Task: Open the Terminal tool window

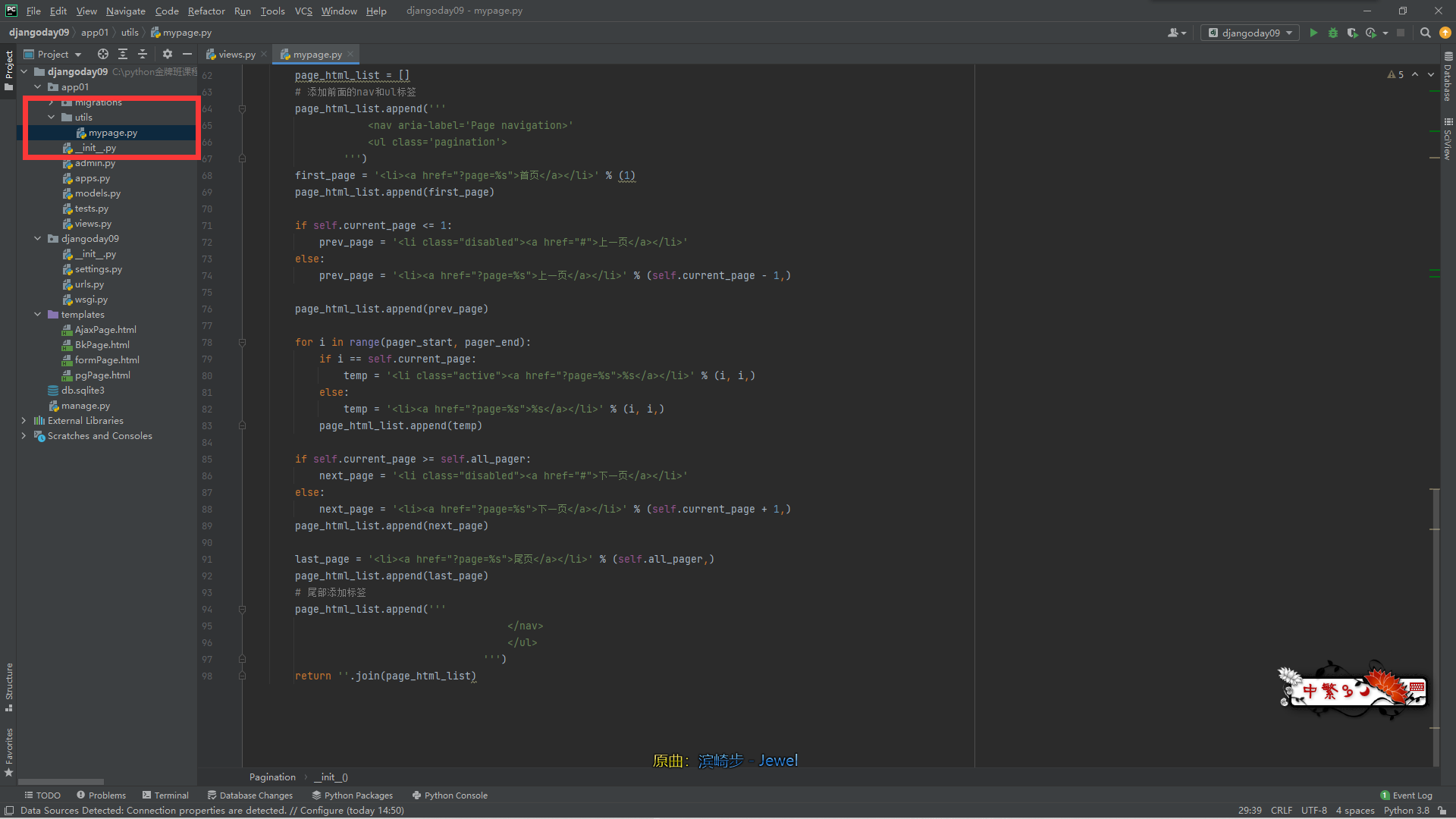Action: 165,795
